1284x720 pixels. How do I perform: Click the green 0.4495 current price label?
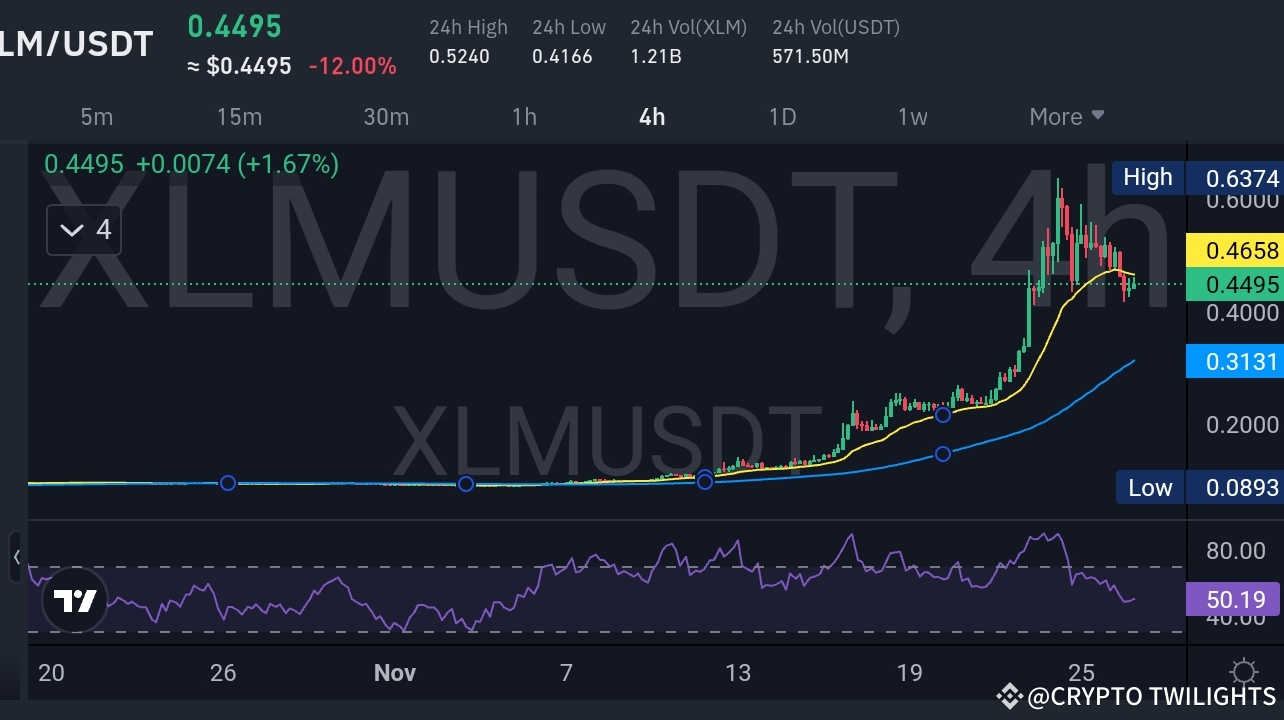click(1243, 285)
